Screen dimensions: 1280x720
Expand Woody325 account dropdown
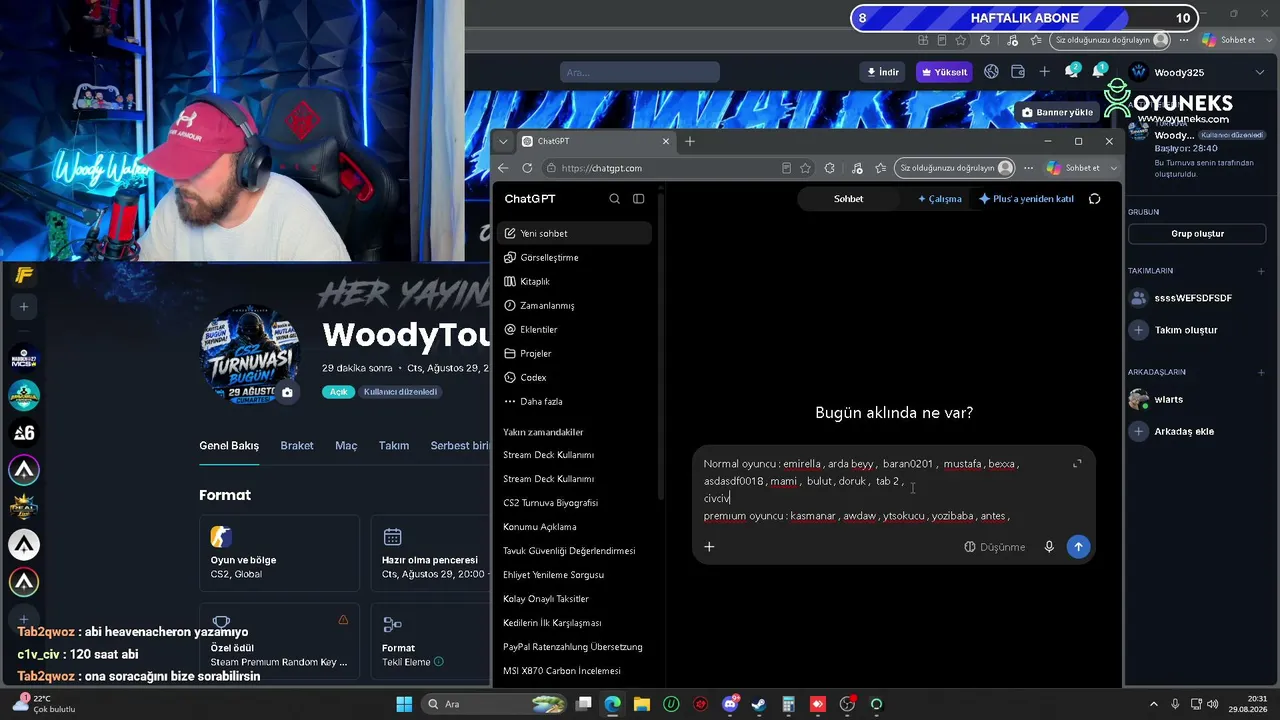pos(1261,72)
